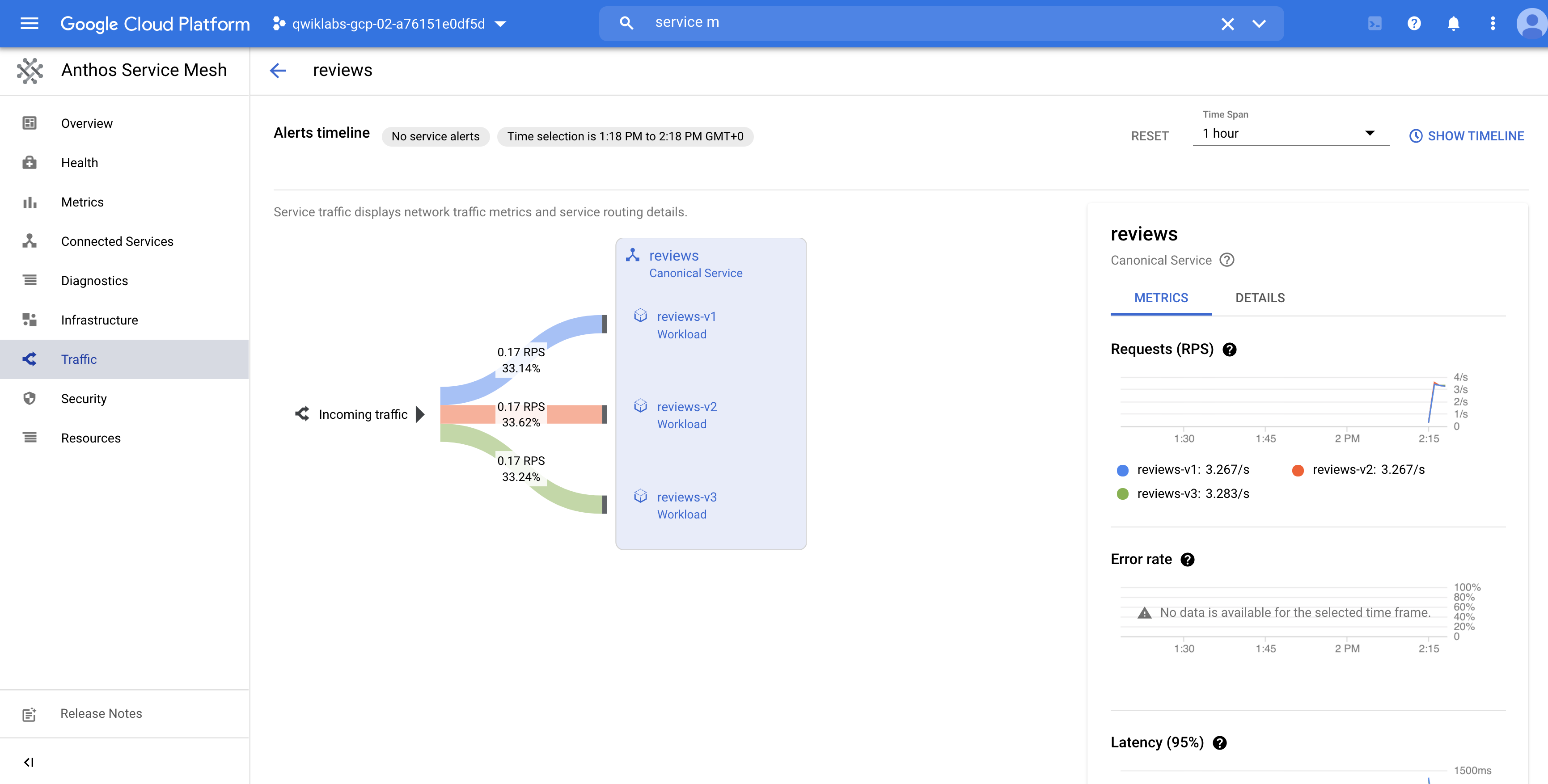The image size is (1548, 784).
Task: Select Traffic in sidebar
Action: [x=124, y=359]
